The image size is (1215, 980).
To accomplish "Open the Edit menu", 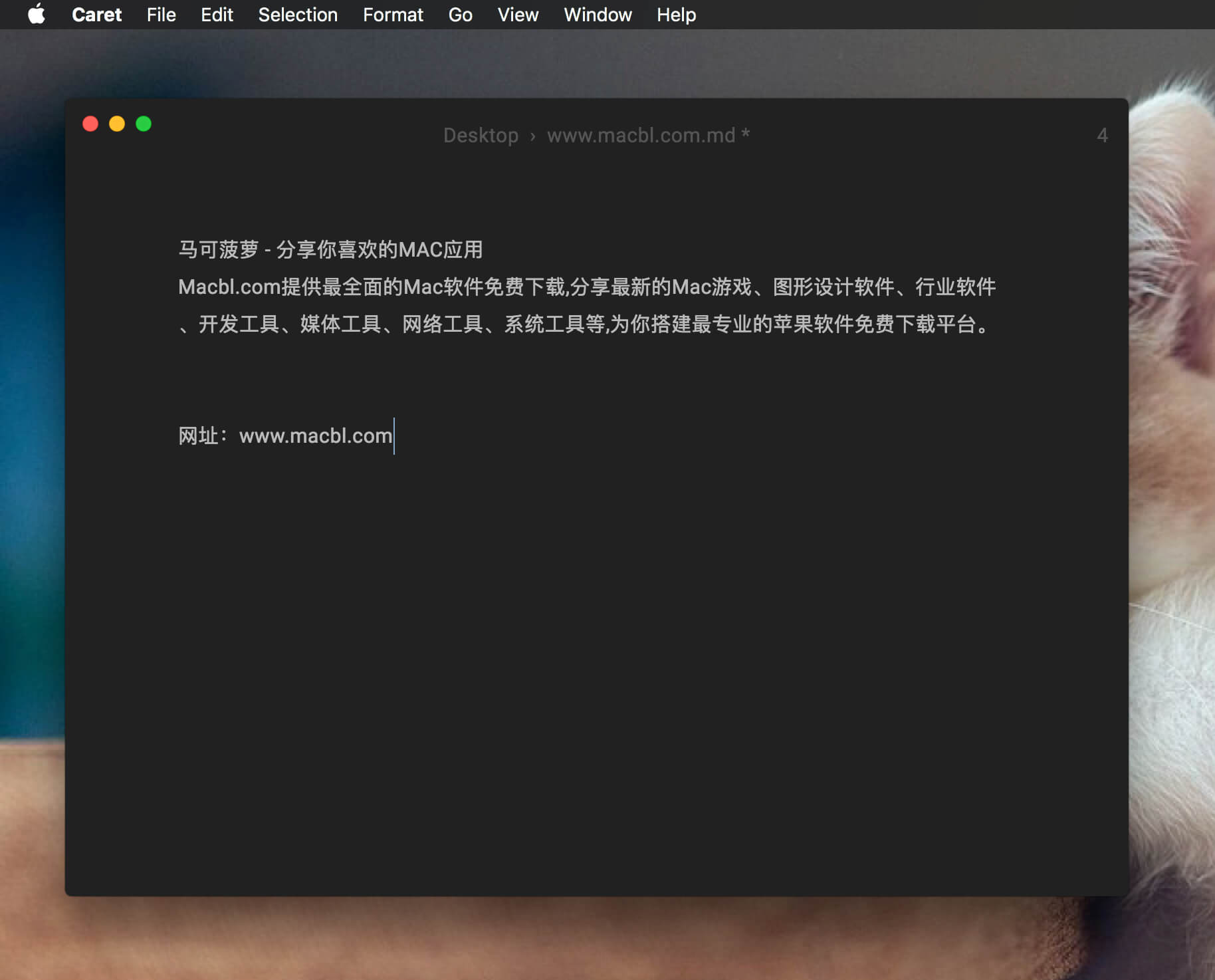I will click(217, 15).
